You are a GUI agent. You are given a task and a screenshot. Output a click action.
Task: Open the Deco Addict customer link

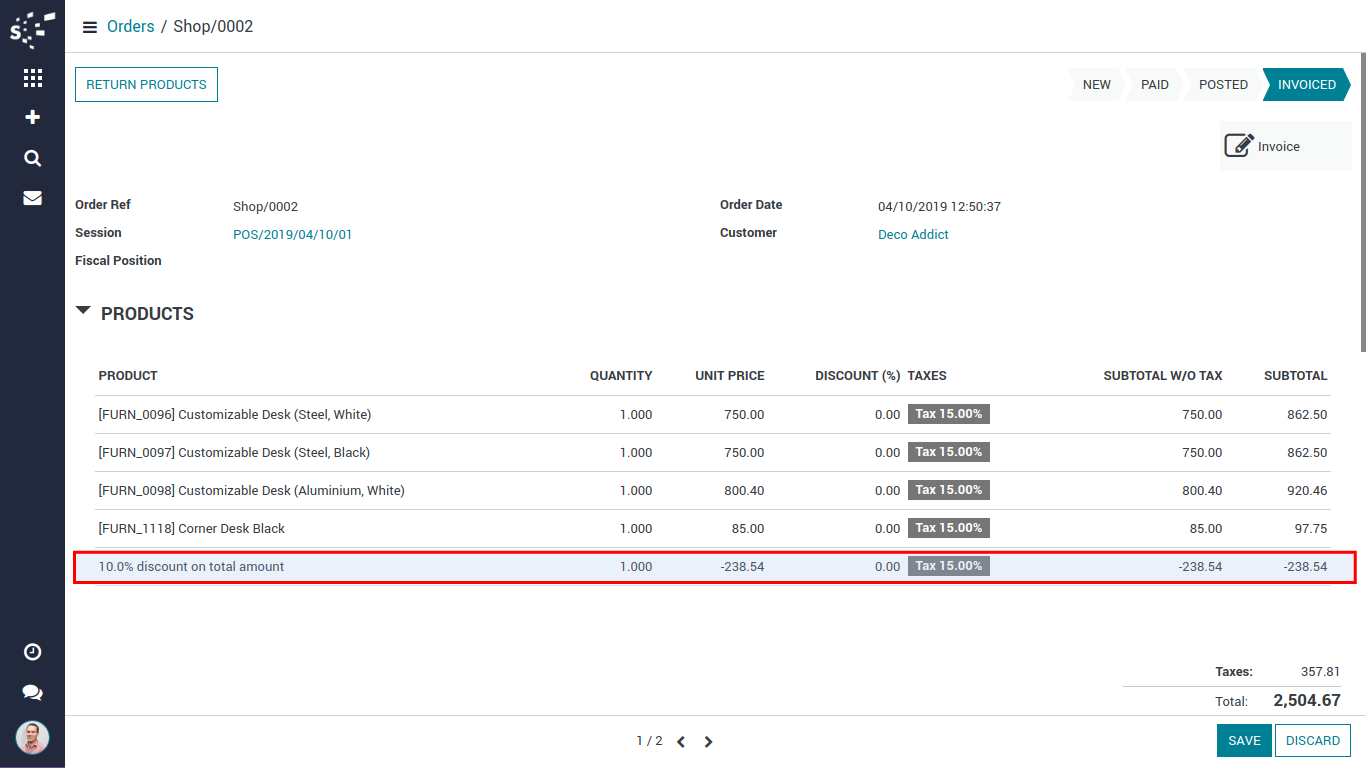[x=913, y=235]
